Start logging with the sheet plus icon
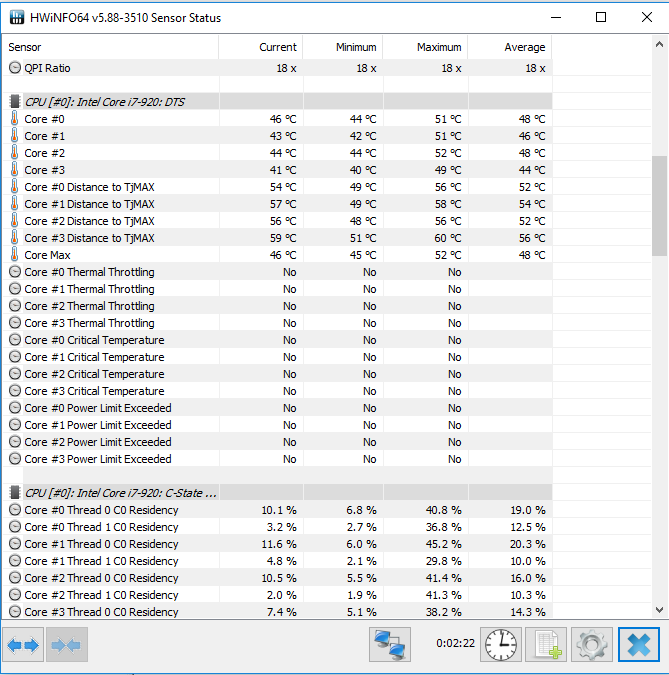 pos(546,644)
